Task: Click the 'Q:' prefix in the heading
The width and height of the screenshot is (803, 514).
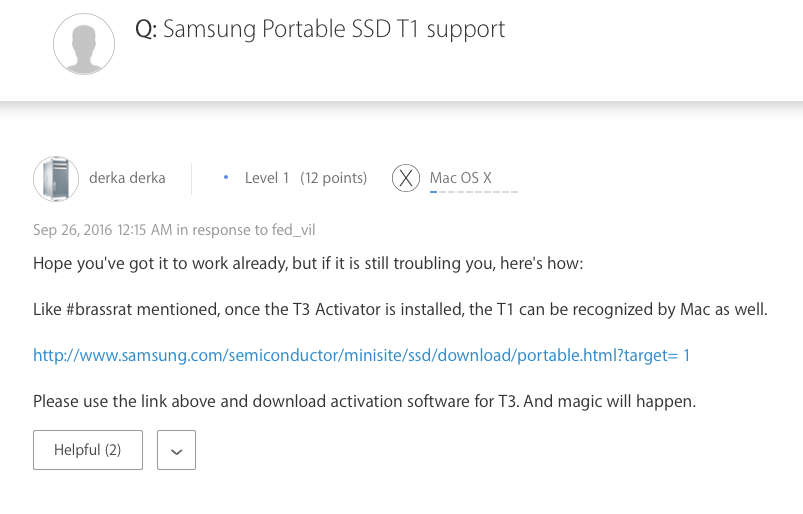Action: tap(146, 29)
